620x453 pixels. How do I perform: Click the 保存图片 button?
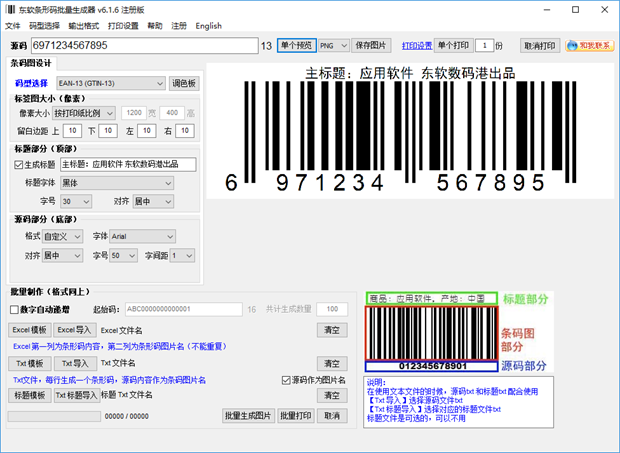(x=371, y=45)
